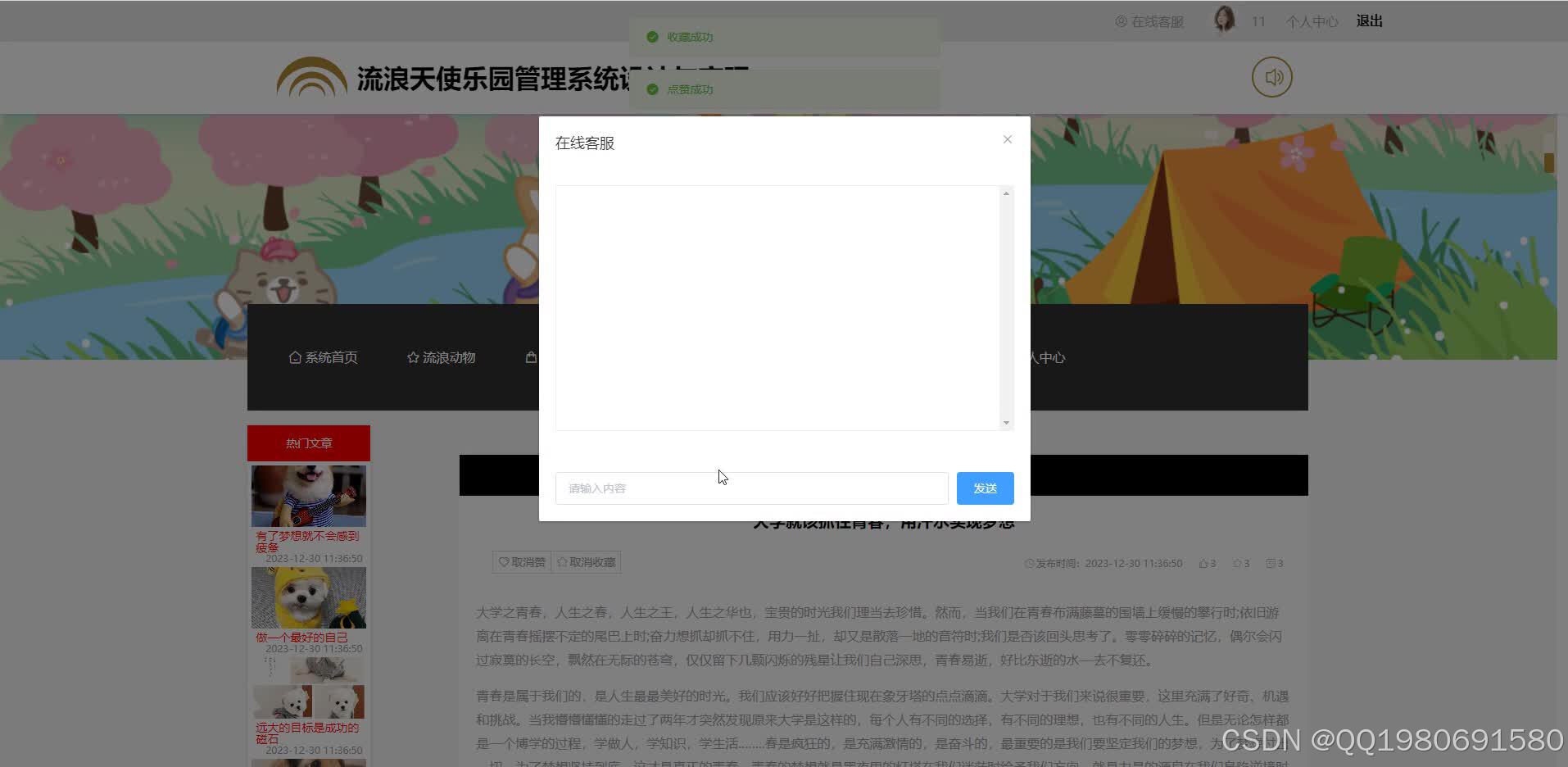Click the comment count icon on the article
This screenshot has width=1568, height=767.
pyautogui.click(x=1271, y=563)
